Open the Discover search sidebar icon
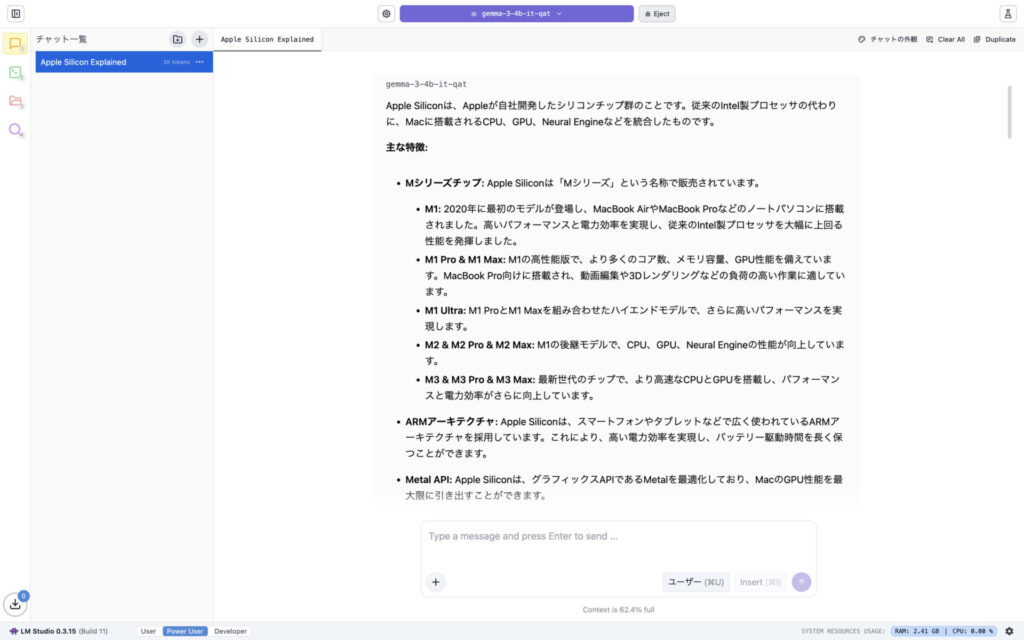 [15, 130]
